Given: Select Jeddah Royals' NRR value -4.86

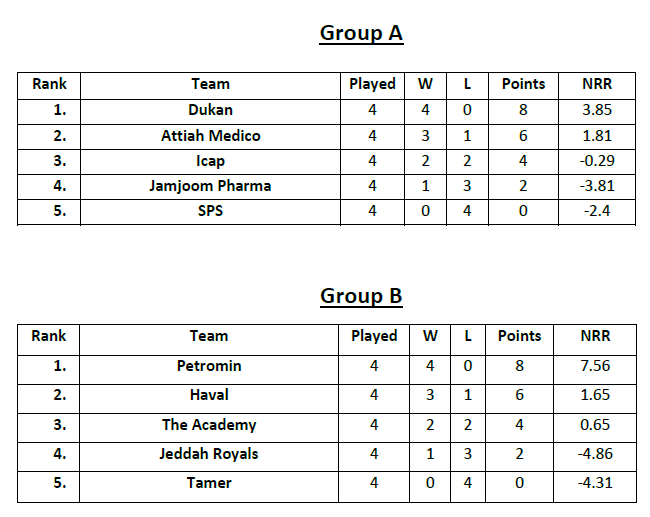Looking at the screenshot, I should pyautogui.click(x=595, y=454).
